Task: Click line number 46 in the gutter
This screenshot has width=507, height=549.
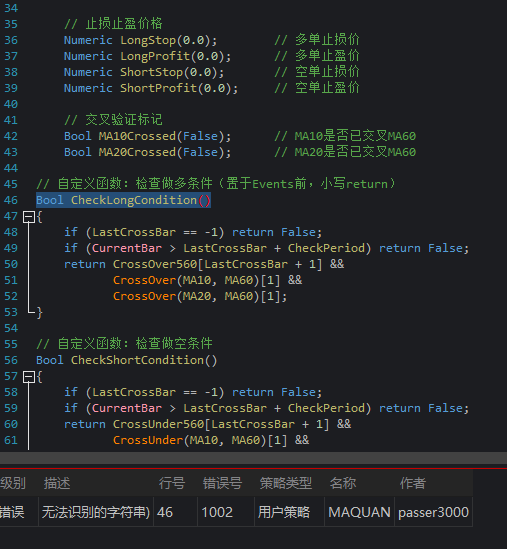Action: click(11, 200)
